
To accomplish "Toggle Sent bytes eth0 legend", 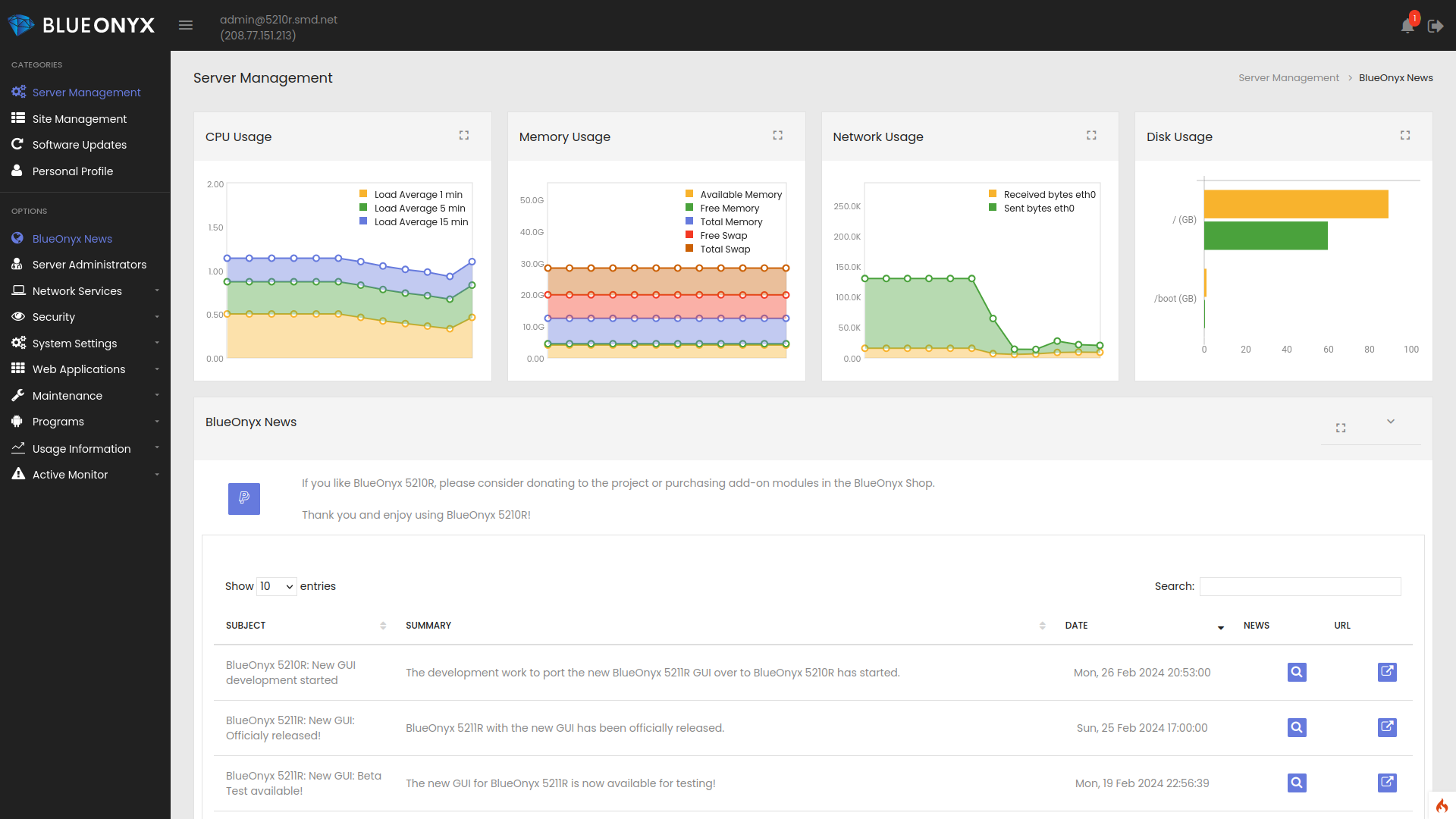I will 1031,209.
